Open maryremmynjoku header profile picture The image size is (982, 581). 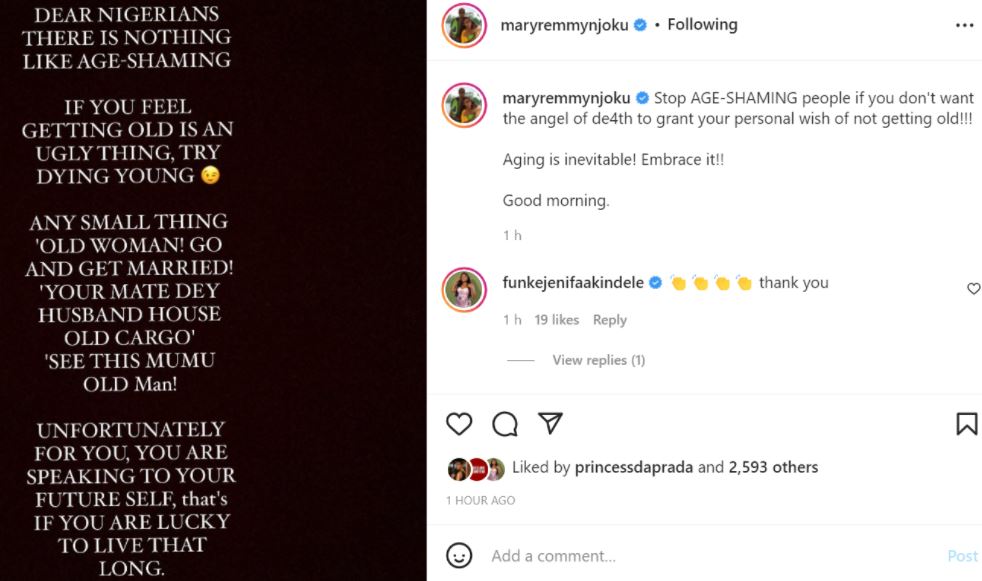click(x=464, y=26)
